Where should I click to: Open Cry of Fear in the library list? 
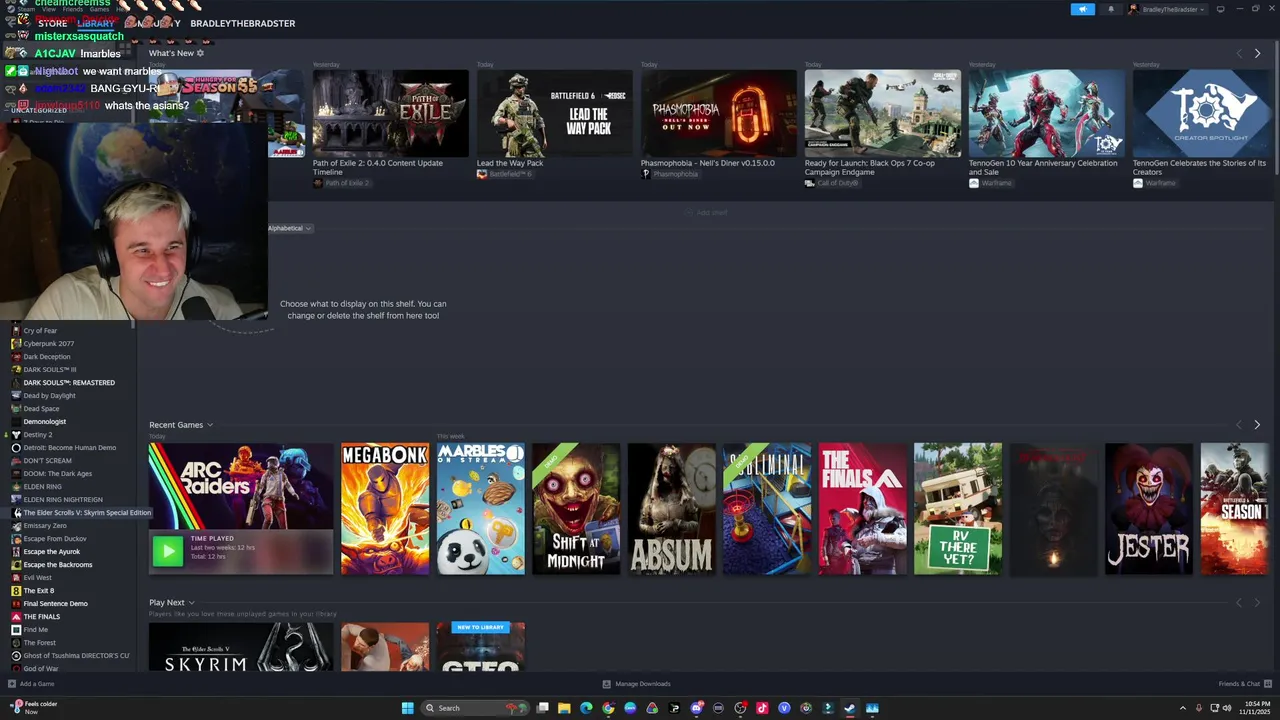coord(40,331)
